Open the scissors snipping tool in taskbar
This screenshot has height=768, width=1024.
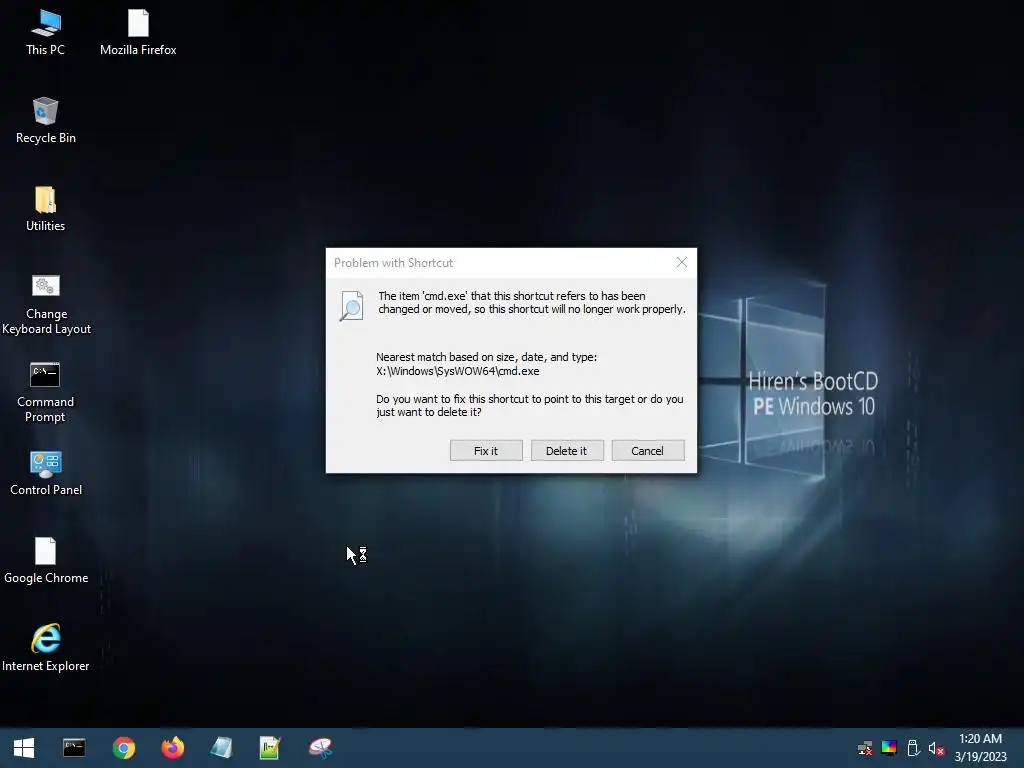coord(320,748)
